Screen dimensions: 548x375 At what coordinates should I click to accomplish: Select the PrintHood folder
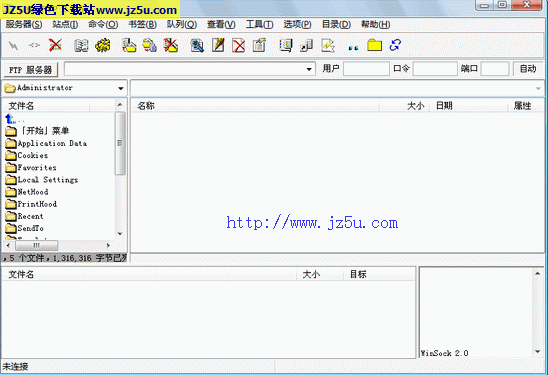click(x=31, y=204)
